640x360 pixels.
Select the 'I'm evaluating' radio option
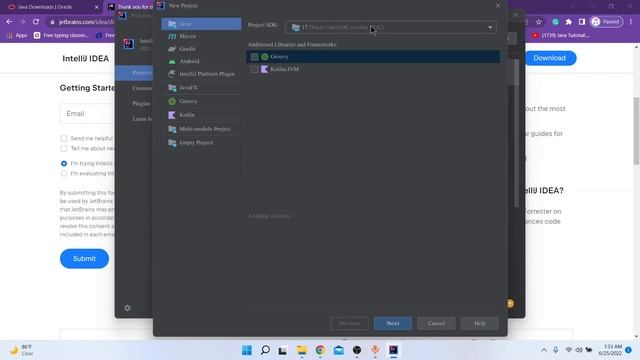click(x=64, y=173)
